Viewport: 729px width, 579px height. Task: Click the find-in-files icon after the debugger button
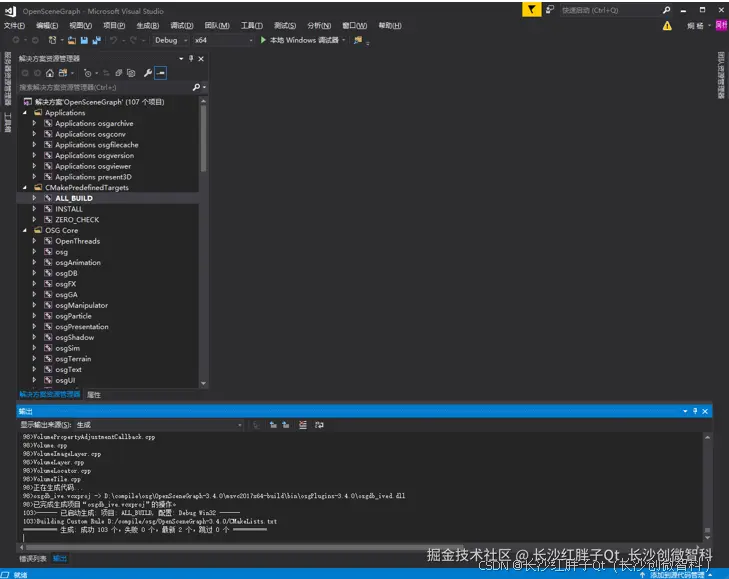click(x=358, y=40)
